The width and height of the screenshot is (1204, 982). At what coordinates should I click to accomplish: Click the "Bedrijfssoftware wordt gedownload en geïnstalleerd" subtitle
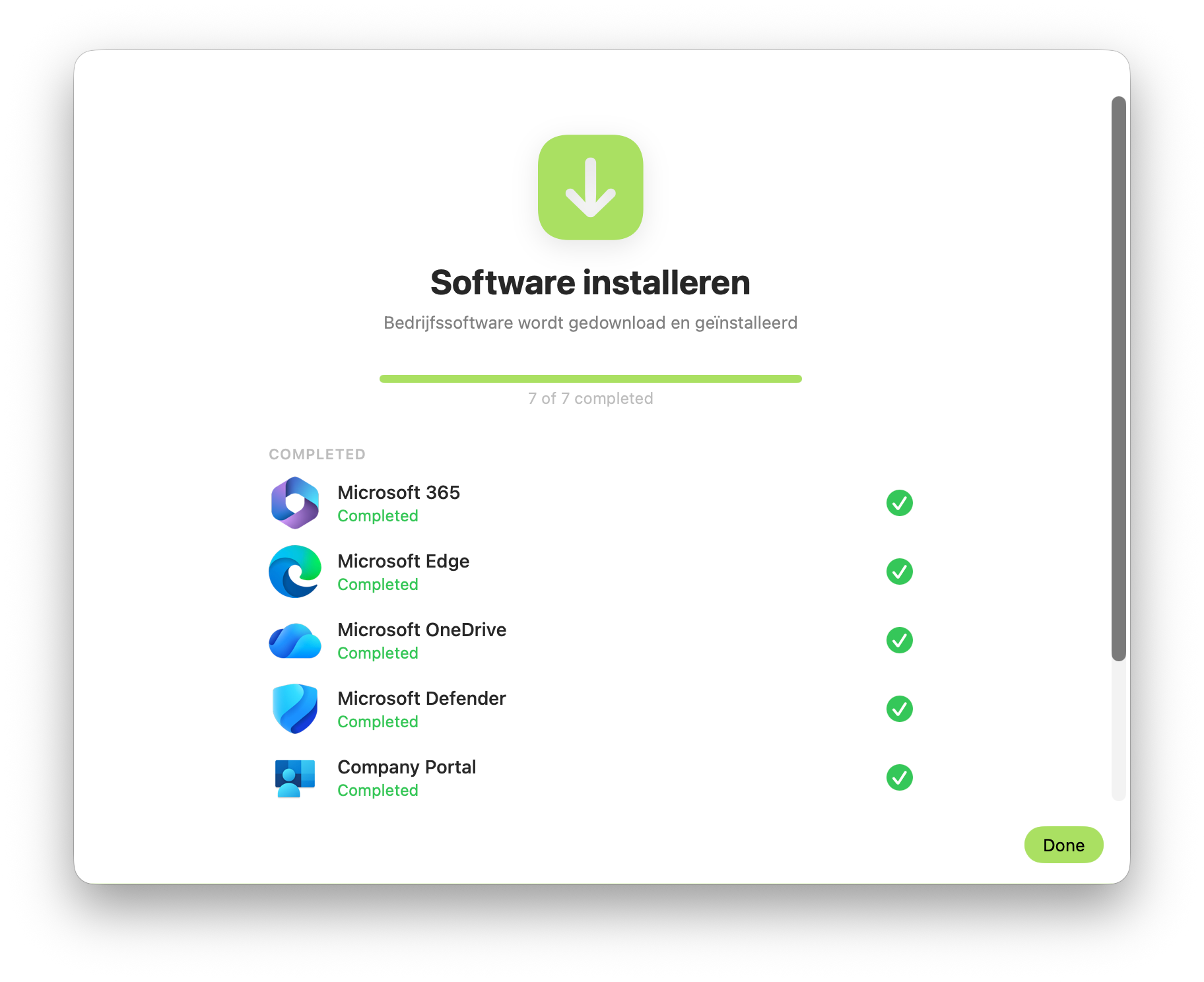pos(590,323)
